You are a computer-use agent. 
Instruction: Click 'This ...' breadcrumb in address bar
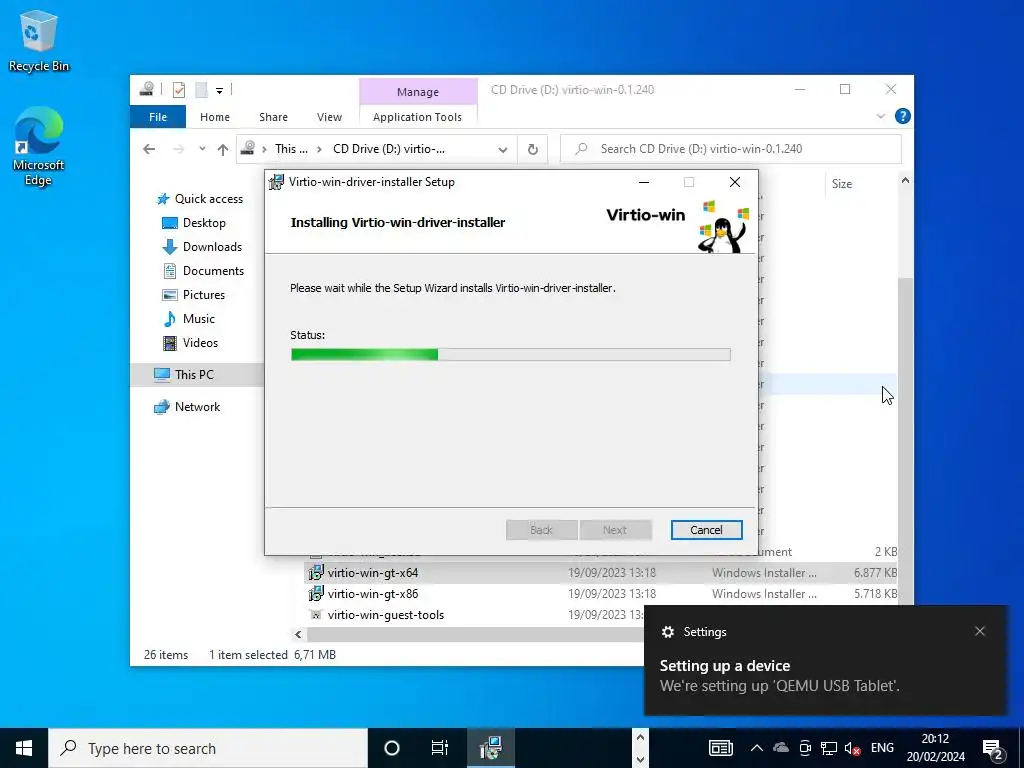[x=291, y=149]
